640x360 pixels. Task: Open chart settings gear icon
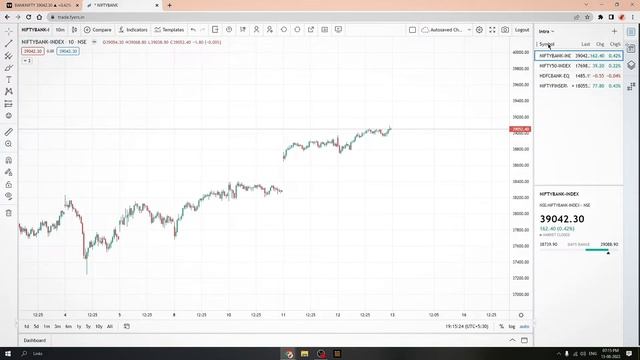click(x=479, y=30)
